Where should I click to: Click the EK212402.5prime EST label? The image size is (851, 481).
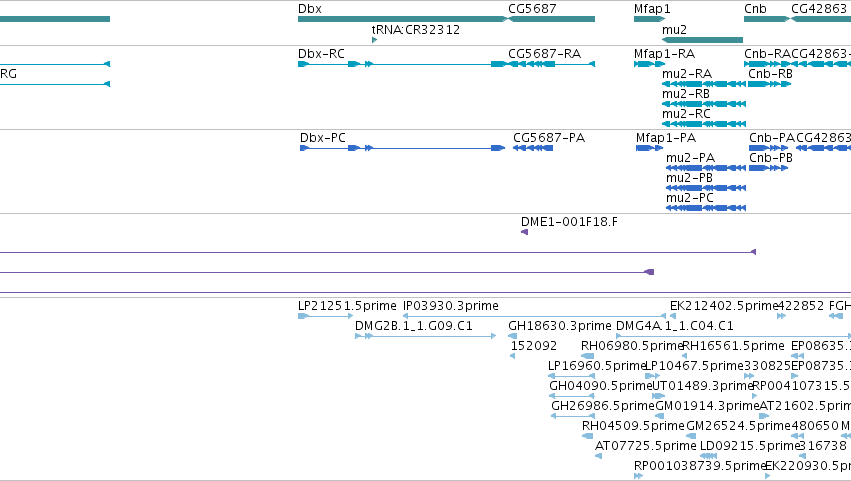[724, 306]
